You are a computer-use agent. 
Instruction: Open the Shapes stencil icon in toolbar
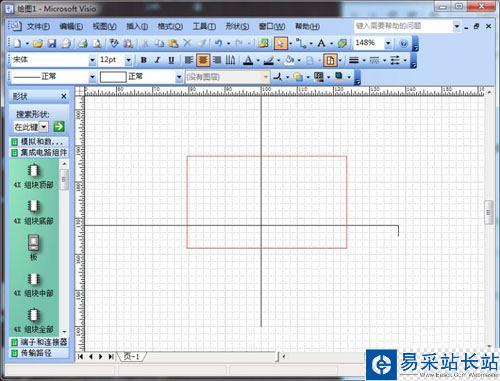point(264,43)
